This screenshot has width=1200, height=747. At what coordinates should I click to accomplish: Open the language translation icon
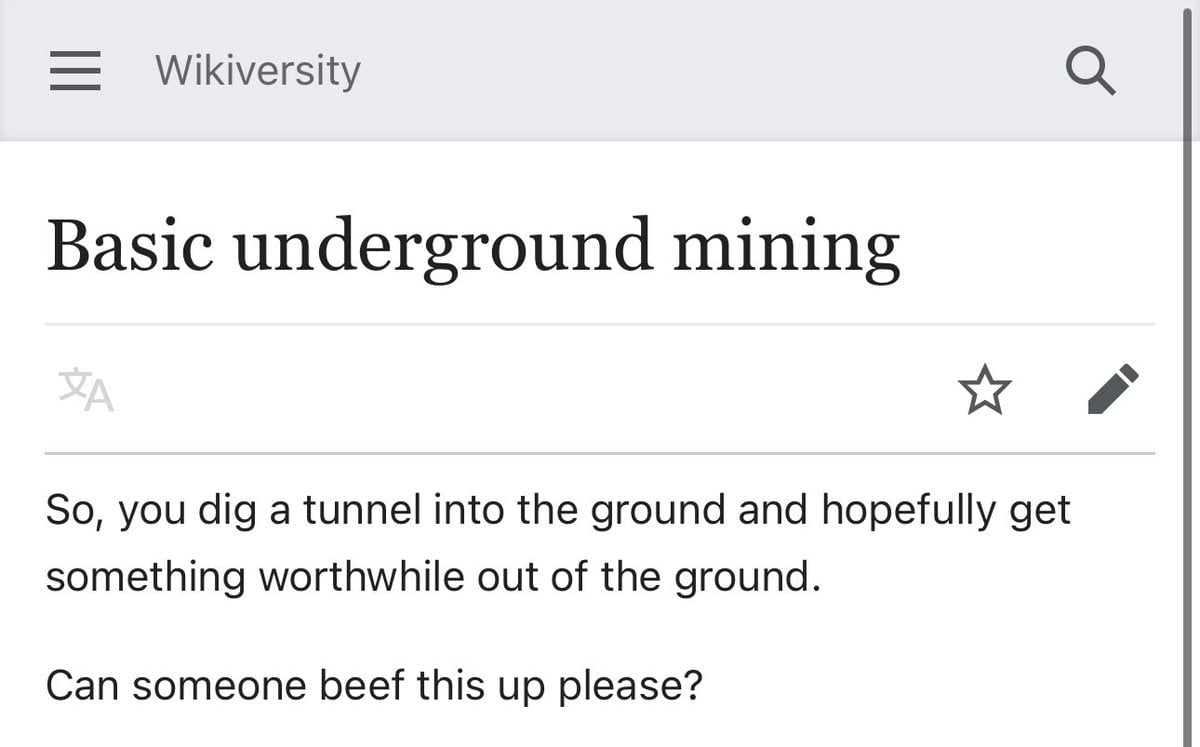pos(86,389)
